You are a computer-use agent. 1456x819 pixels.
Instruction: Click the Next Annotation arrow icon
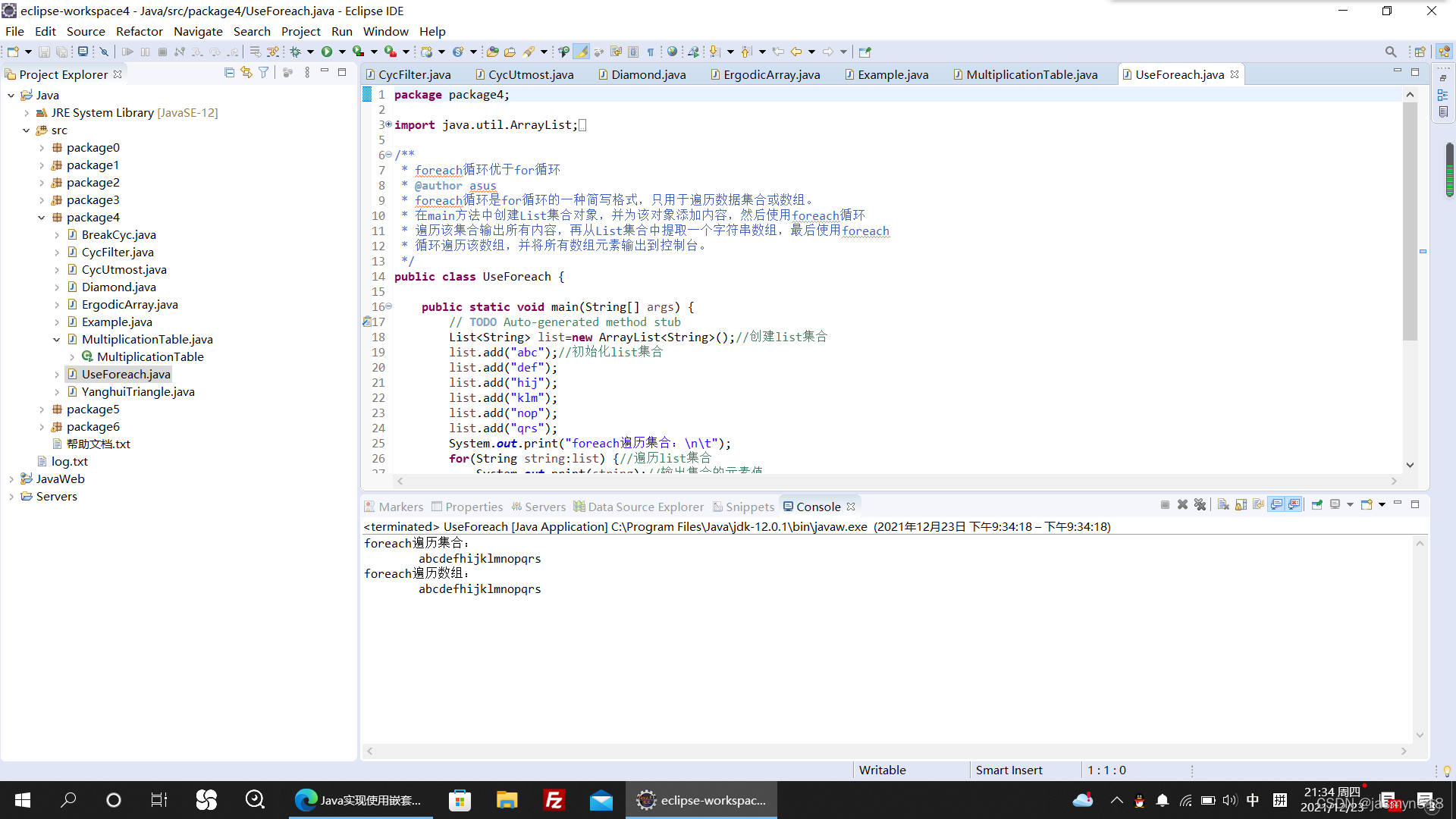[714, 52]
